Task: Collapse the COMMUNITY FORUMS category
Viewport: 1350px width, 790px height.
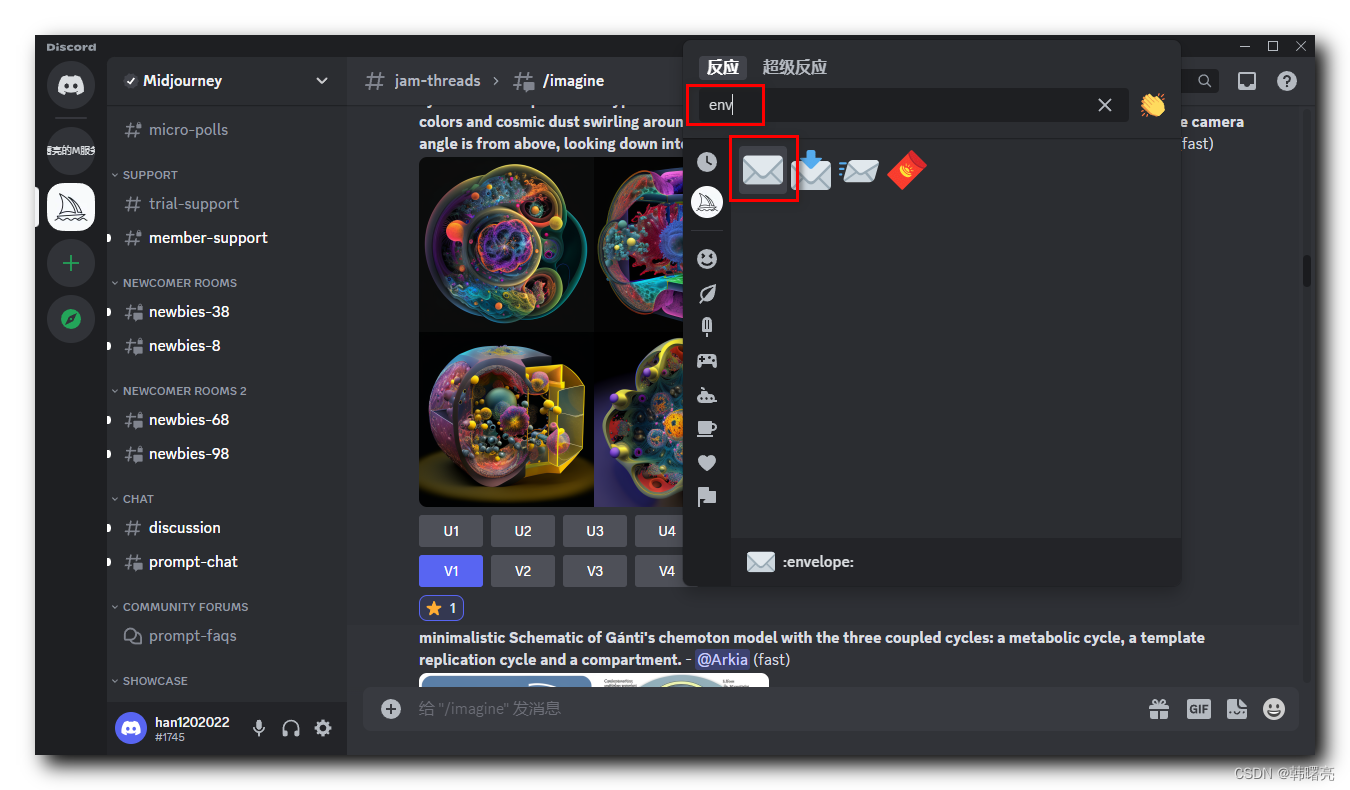Action: click(x=180, y=607)
